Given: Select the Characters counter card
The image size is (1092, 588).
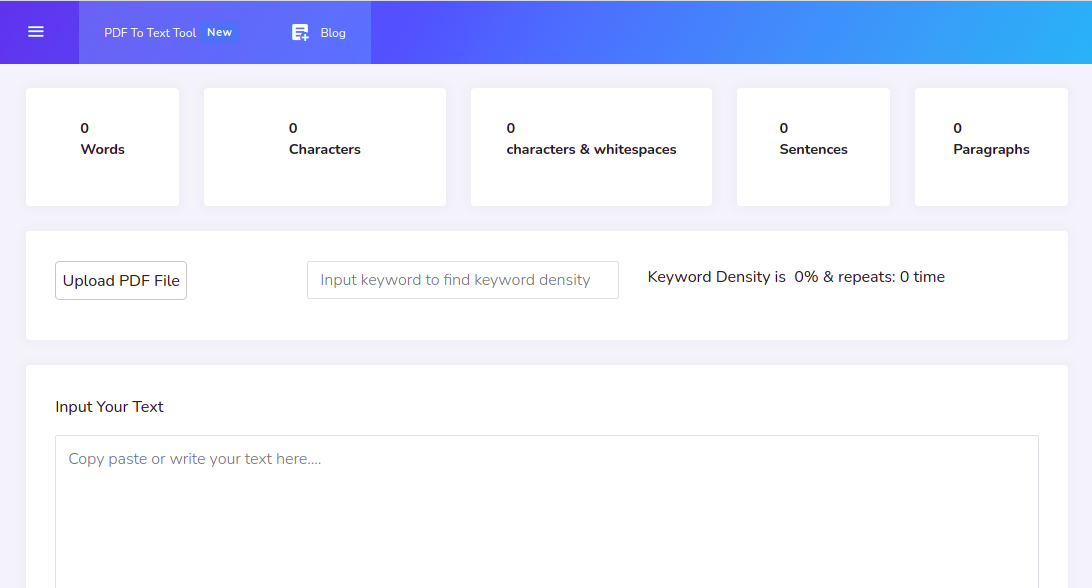Looking at the screenshot, I should click(324, 146).
